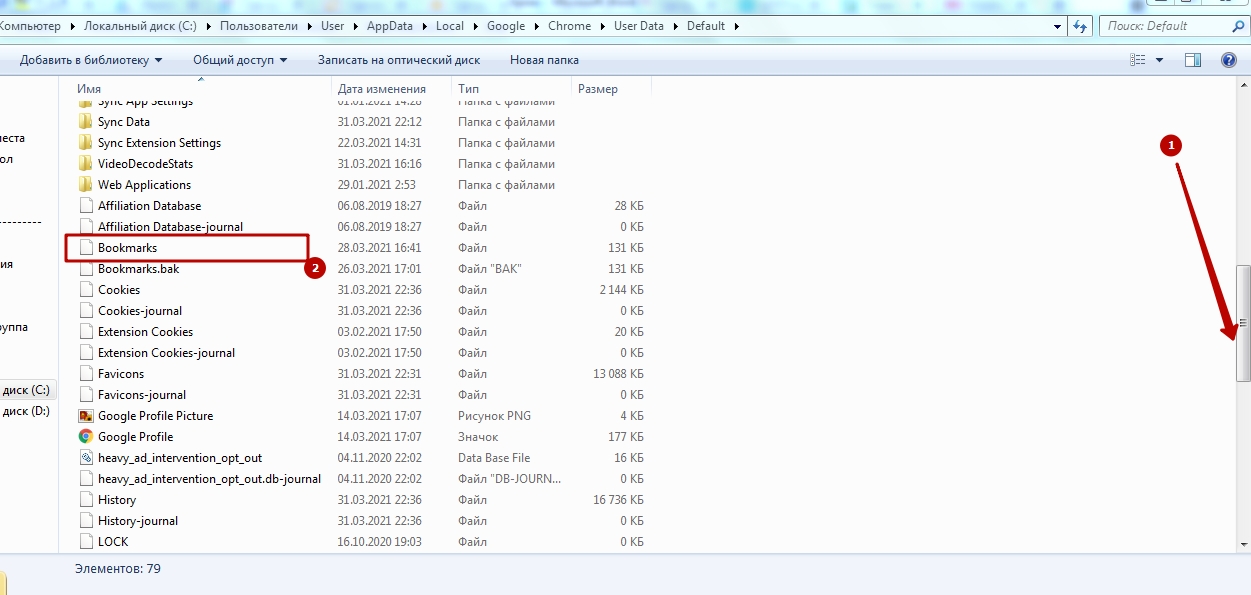Viewport: 1251px width, 595px height.
Task: Go to User Data in the address path
Action: [638, 26]
